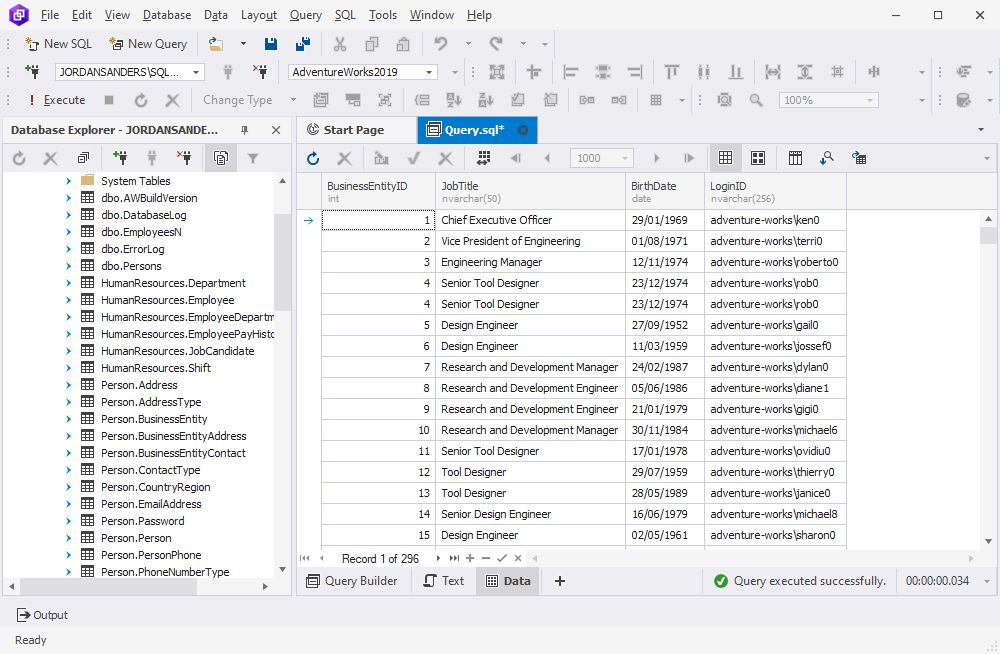
Task: Click the Chief Executive Officer cell
Action: [531, 220]
